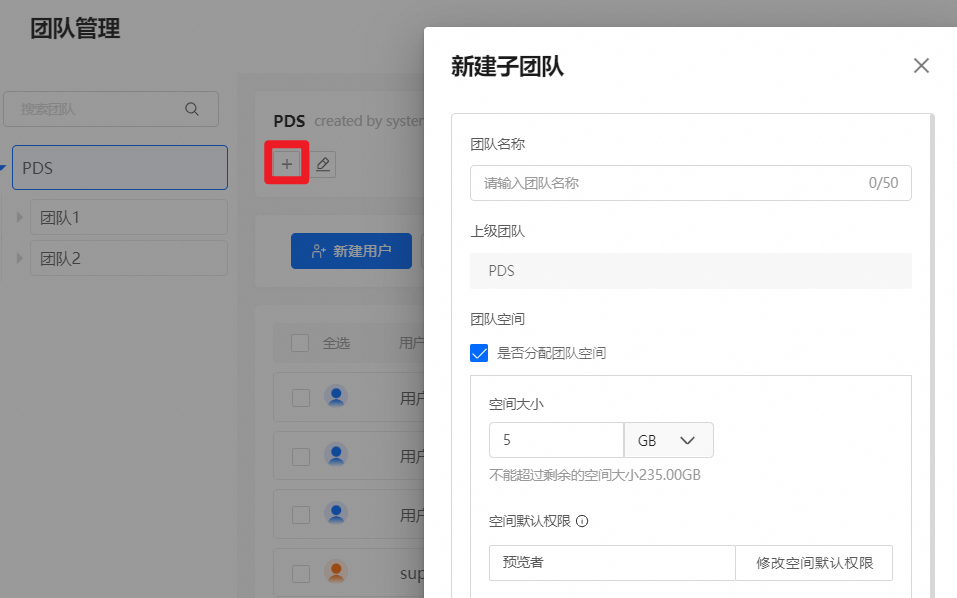Expand the 团队1 tree node arrow
The height and width of the screenshot is (598, 957).
[x=20, y=217]
